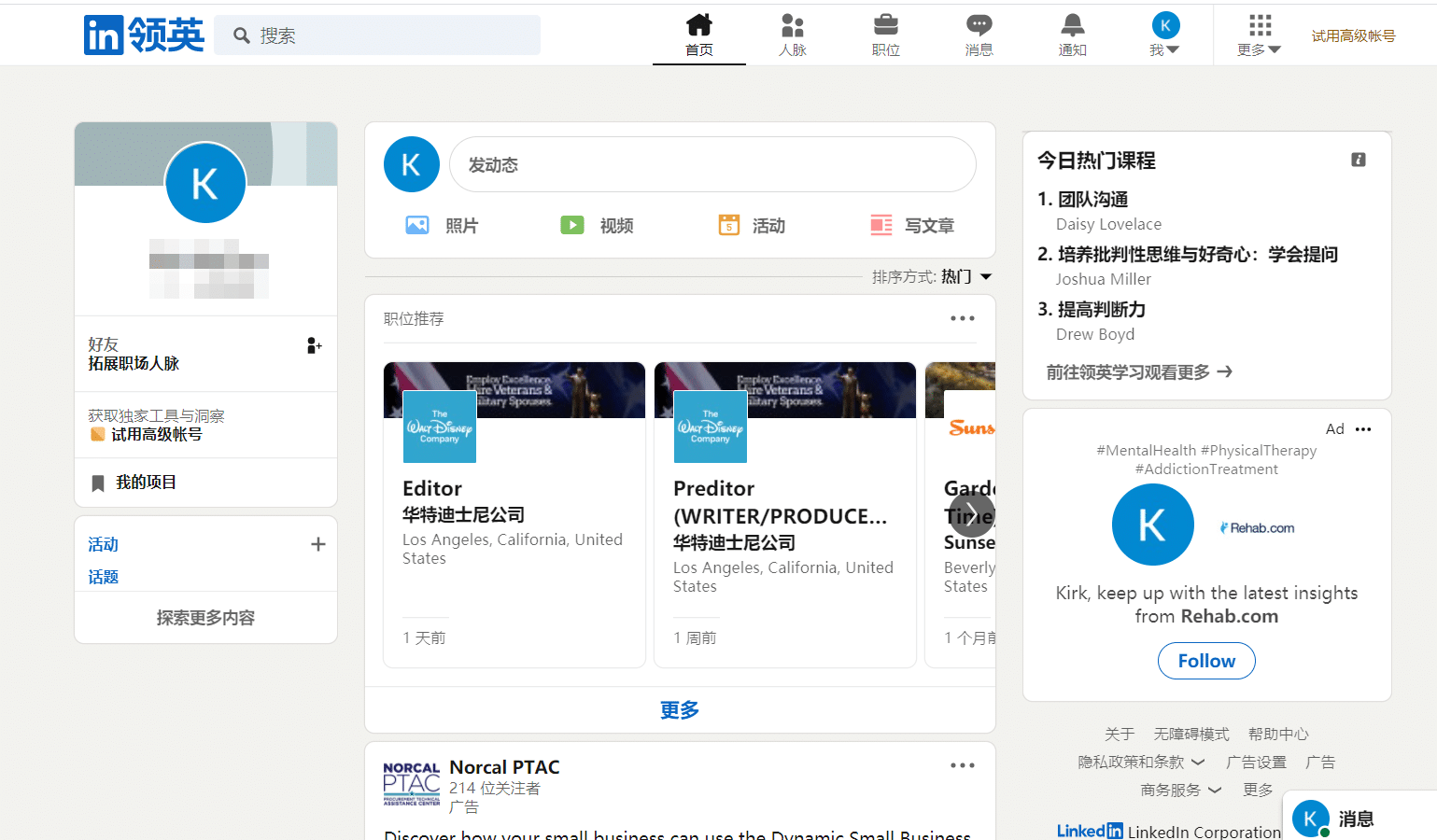Image resolution: width=1437 pixels, height=840 pixels.
Task: Click the Norcal PTAC logo
Action: point(412,784)
